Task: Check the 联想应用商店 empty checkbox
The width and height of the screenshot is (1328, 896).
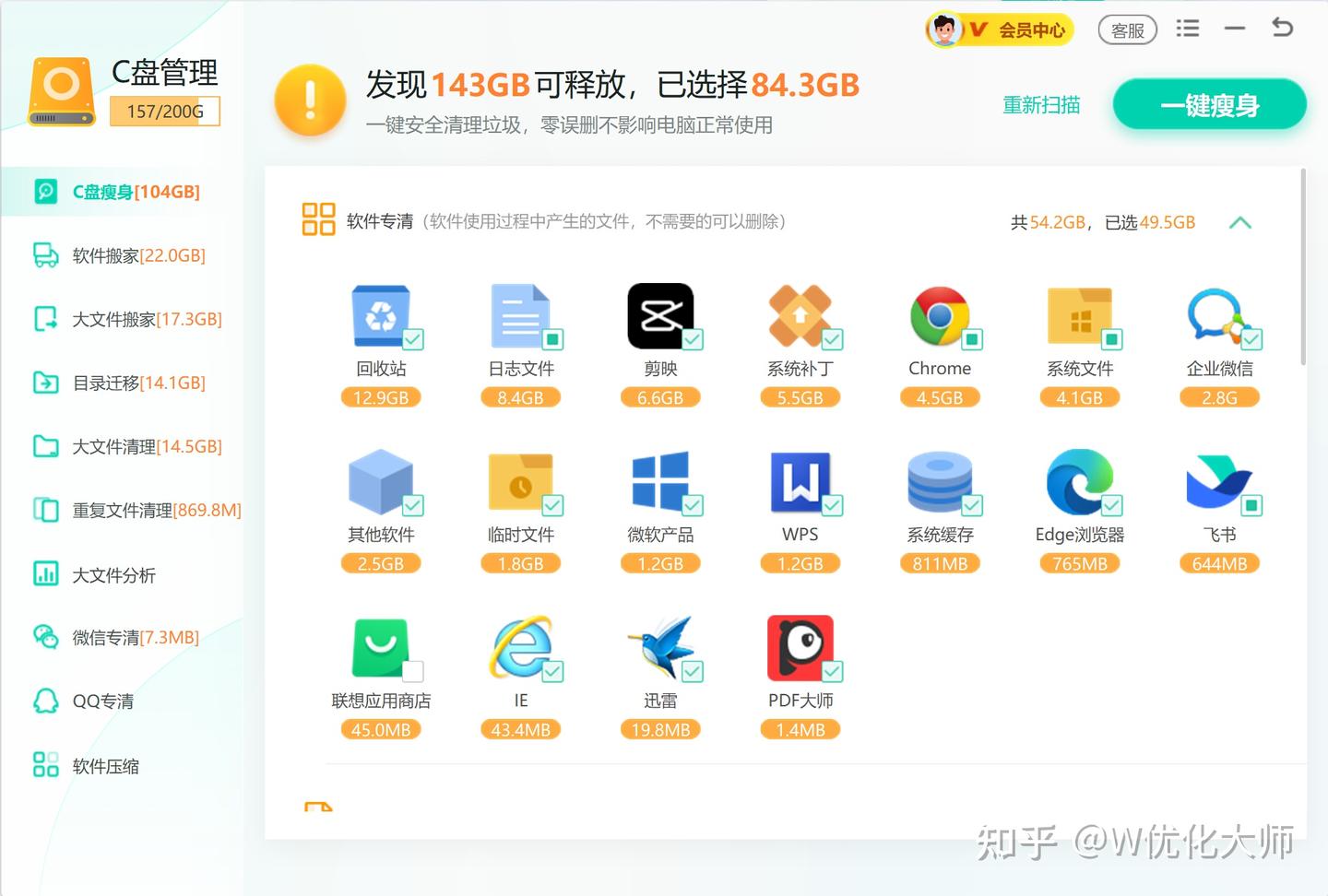Action: tap(413, 671)
